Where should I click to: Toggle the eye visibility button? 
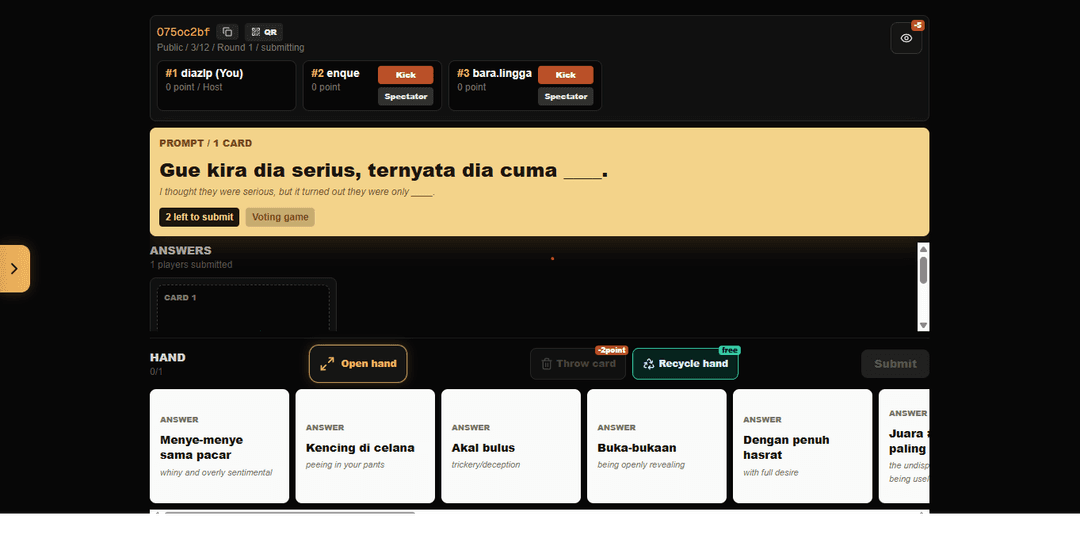906,39
